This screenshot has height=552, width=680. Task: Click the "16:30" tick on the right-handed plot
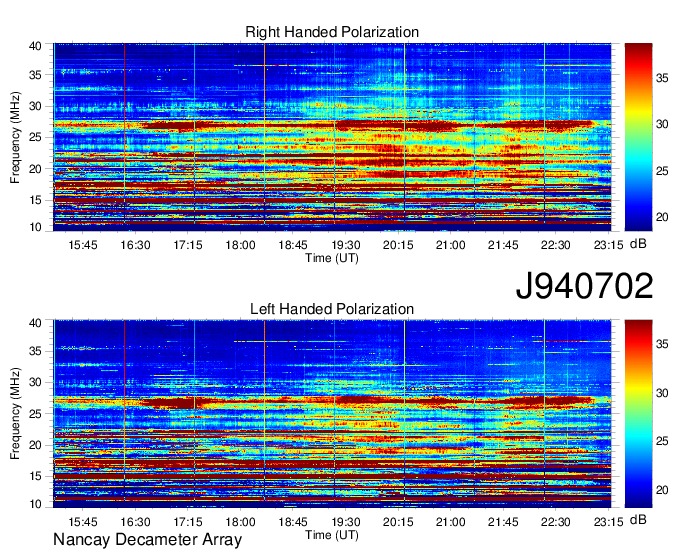(135, 245)
